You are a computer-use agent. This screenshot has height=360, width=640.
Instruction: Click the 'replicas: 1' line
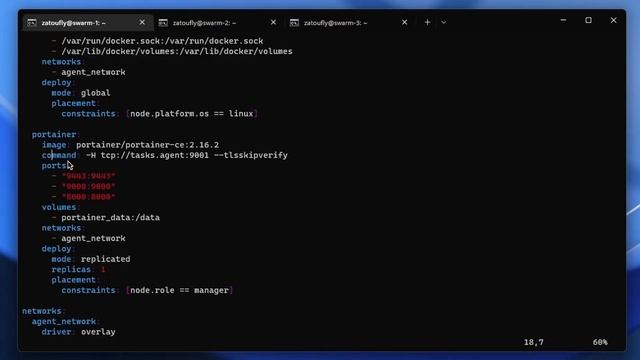(x=78, y=269)
